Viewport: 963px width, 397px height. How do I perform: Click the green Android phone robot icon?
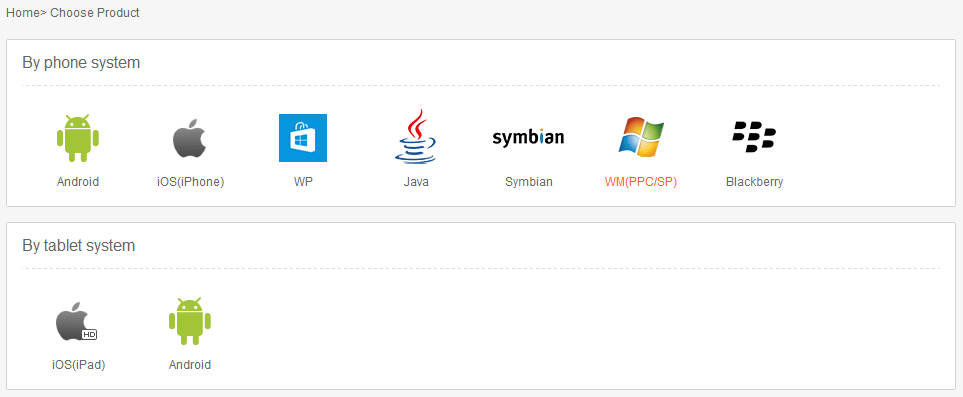click(x=78, y=138)
